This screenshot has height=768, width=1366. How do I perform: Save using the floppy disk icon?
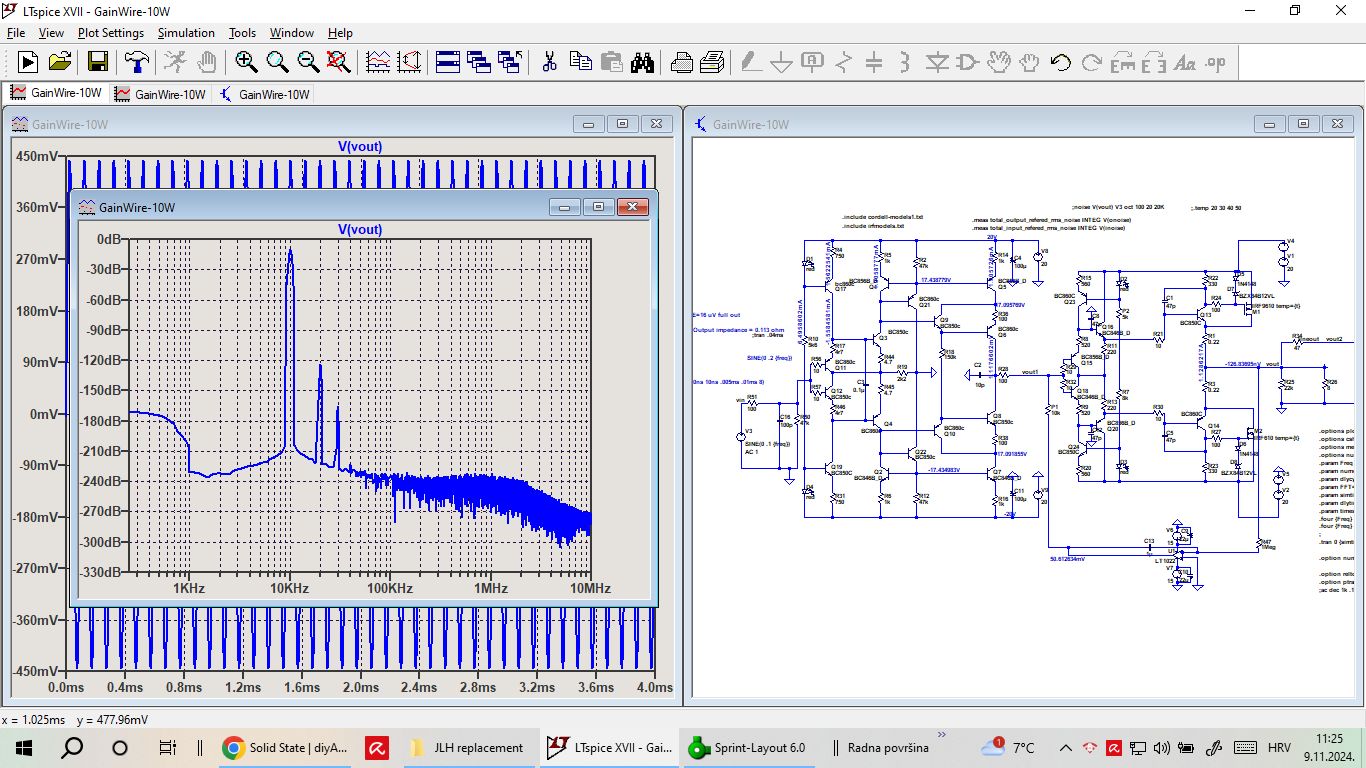tap(97, 62)
